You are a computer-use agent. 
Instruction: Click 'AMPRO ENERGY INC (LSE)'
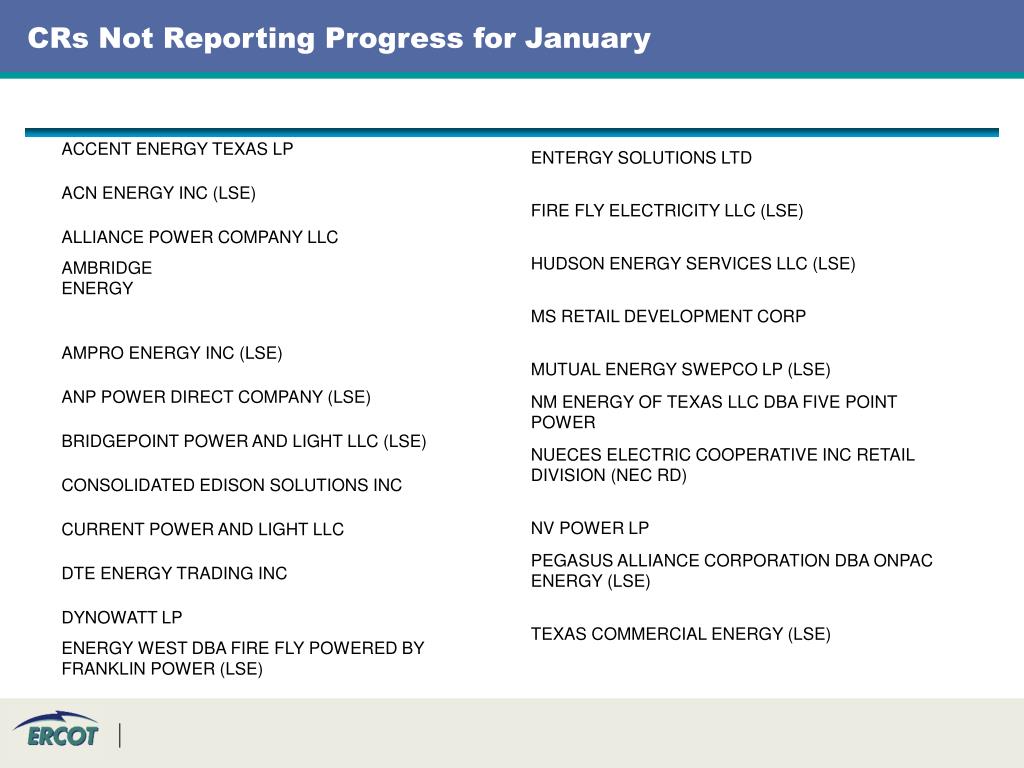[172, 353]
